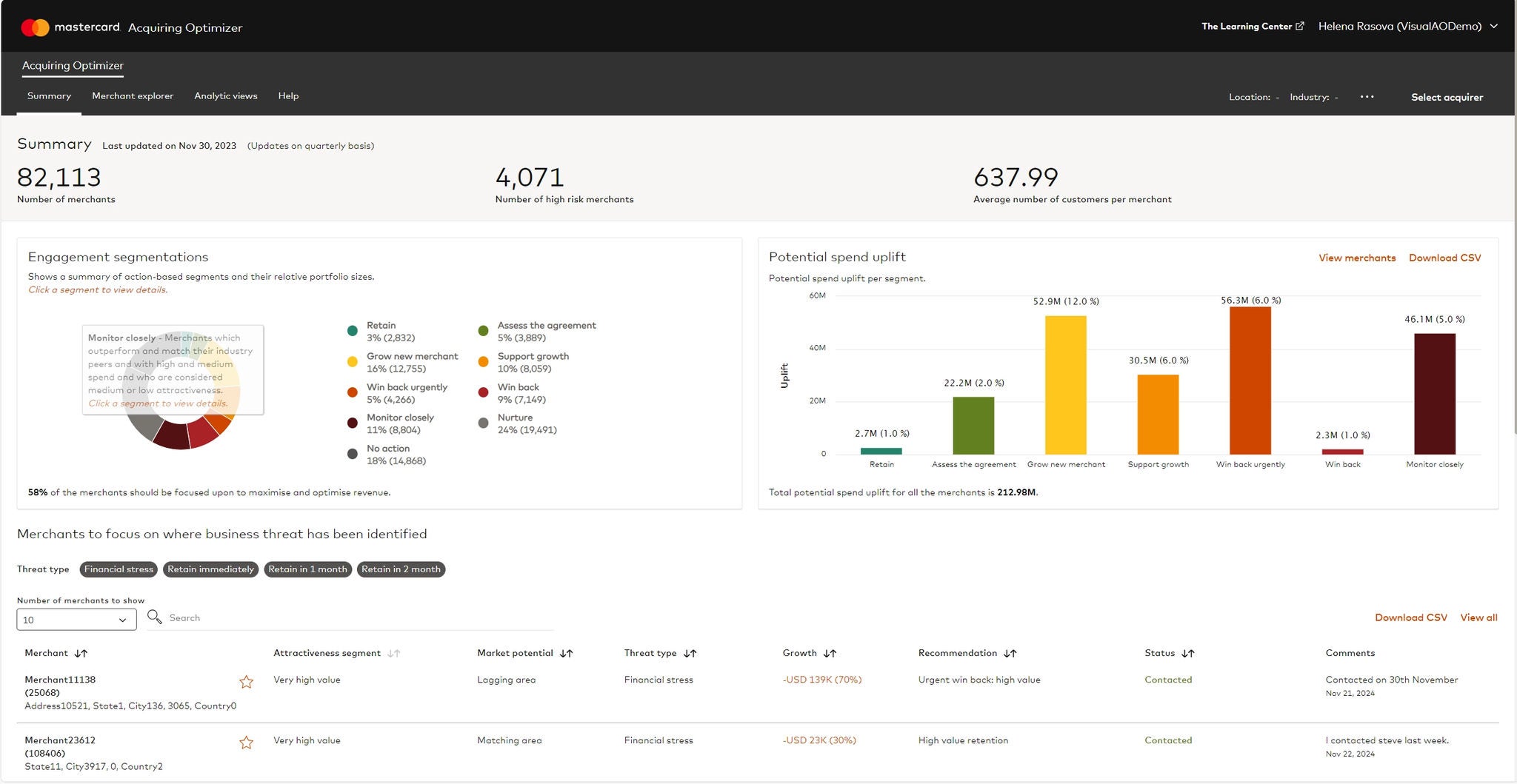
Task: Open the Analytic views tab
Action: point(226,96)
